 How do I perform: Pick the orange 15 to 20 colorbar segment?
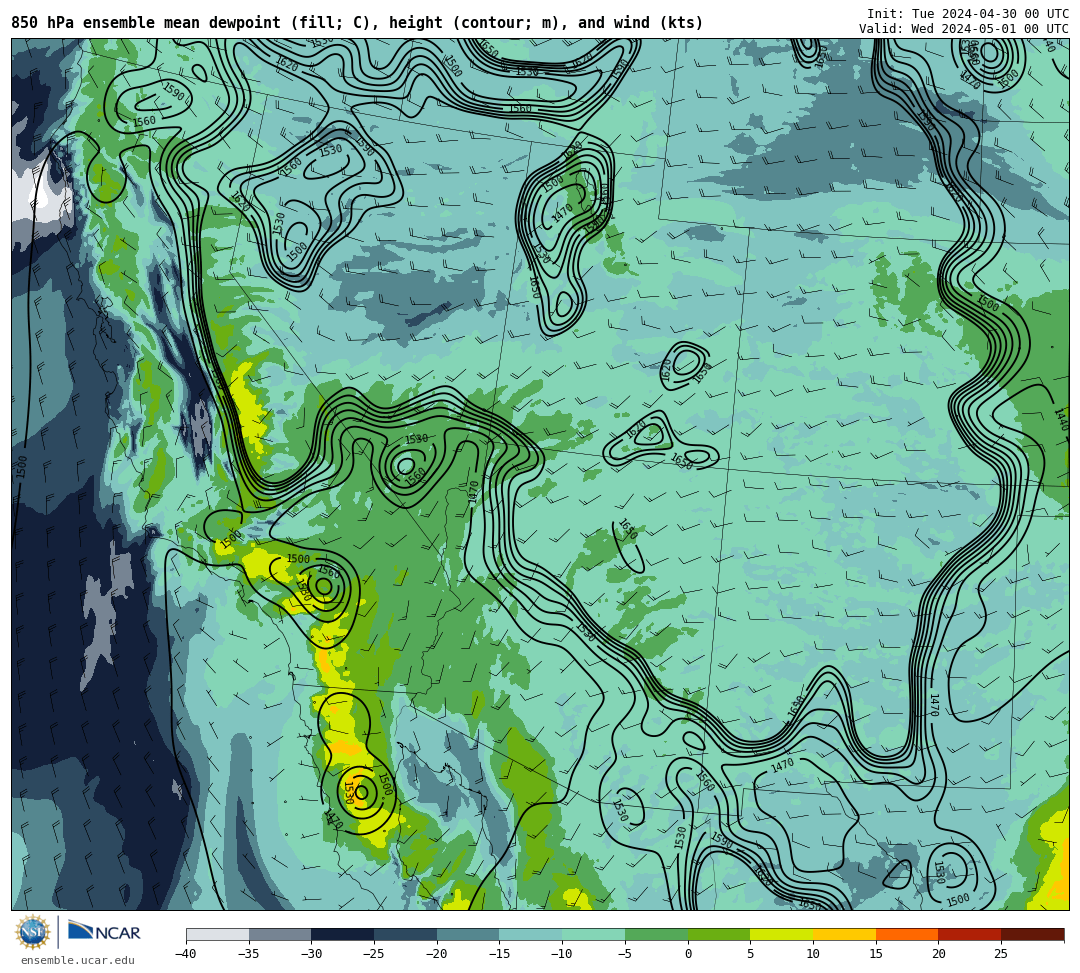[907, 934]
